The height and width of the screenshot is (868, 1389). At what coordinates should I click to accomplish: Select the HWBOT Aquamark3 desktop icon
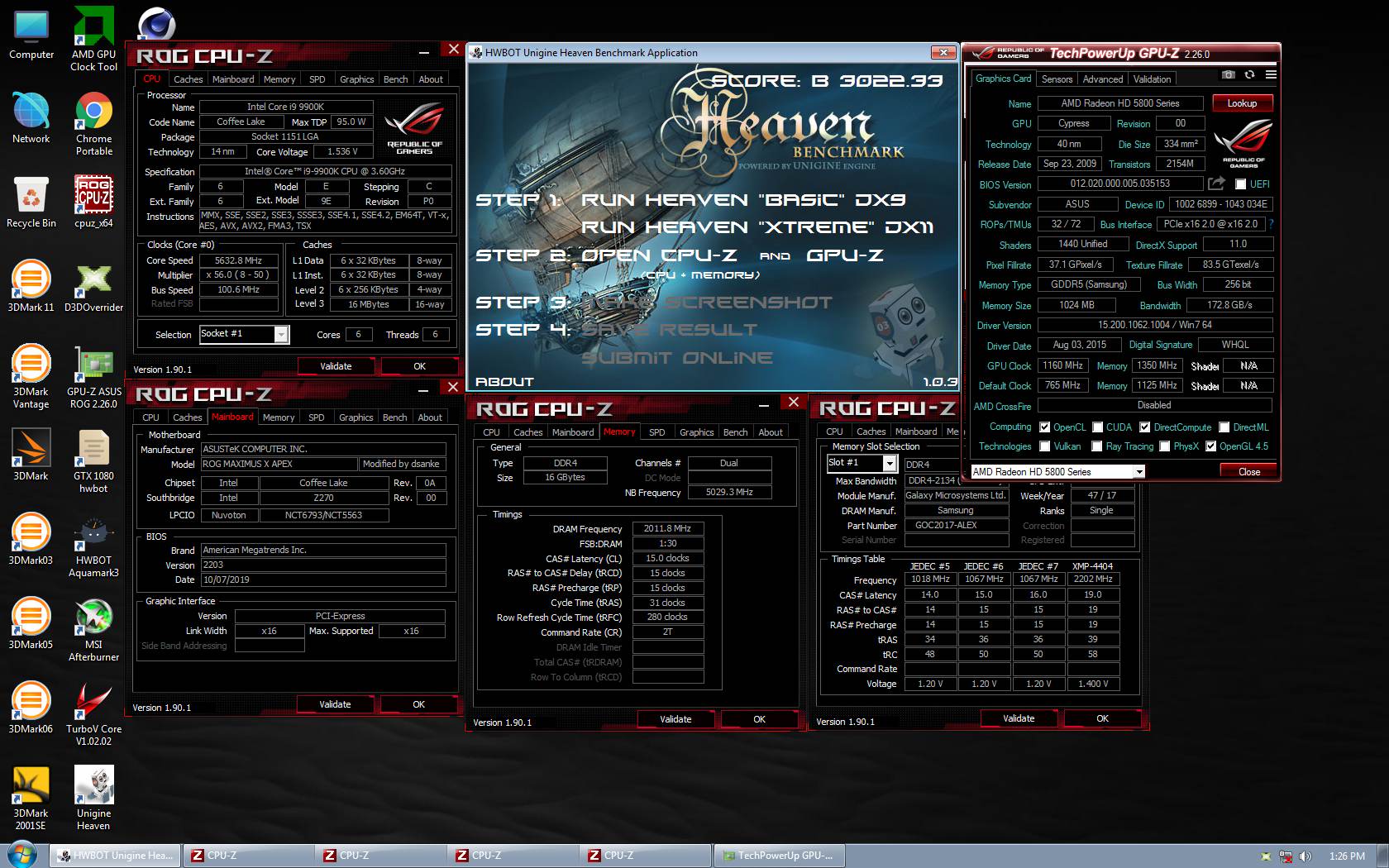tap(93, 546)
